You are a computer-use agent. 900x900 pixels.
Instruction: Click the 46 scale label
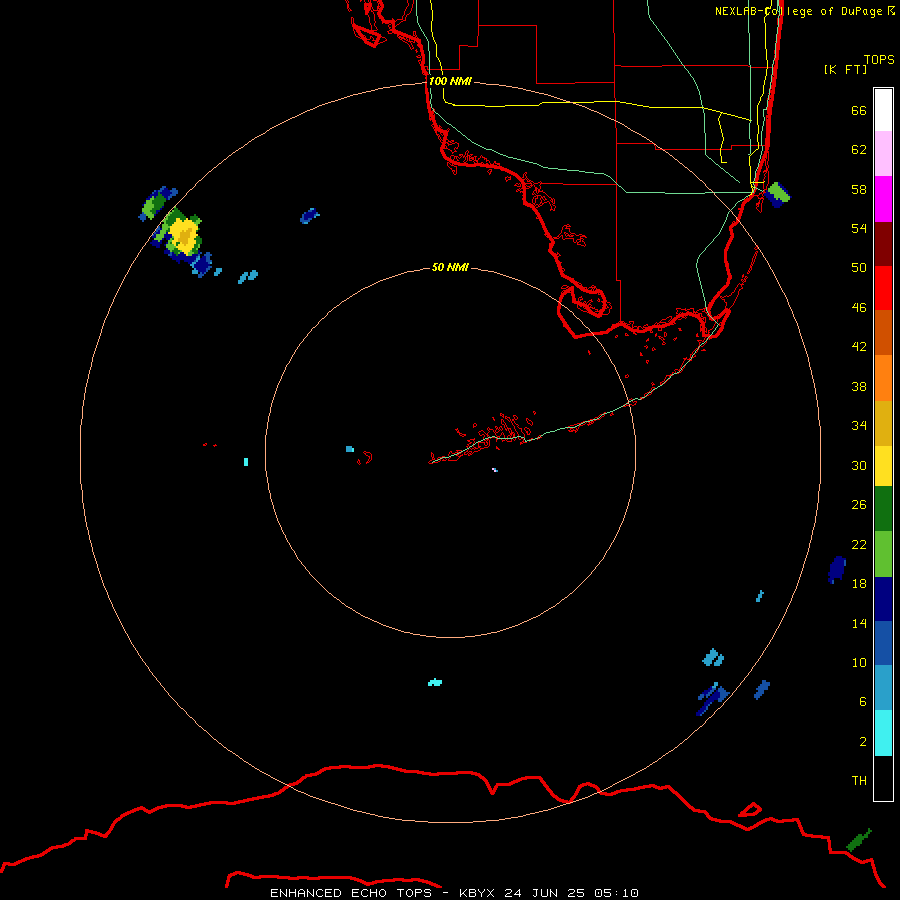point(859,307)
